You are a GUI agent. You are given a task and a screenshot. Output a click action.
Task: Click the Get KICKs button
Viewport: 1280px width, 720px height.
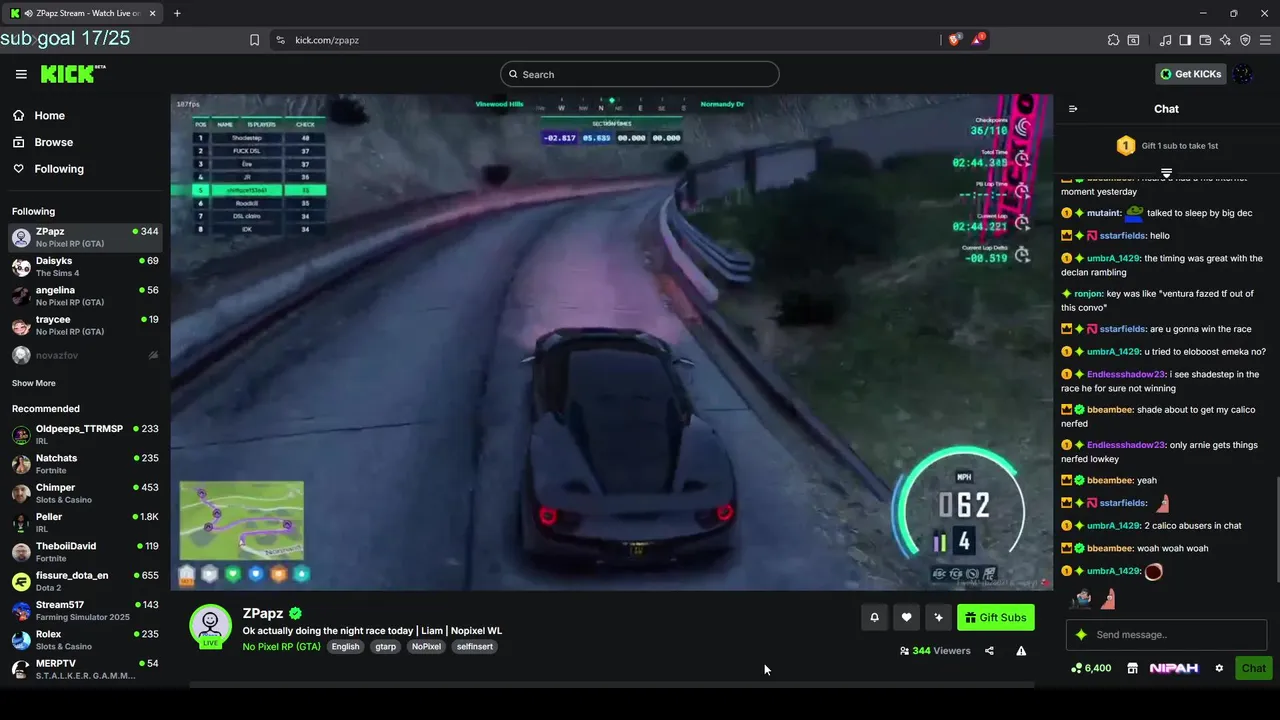1190,74
